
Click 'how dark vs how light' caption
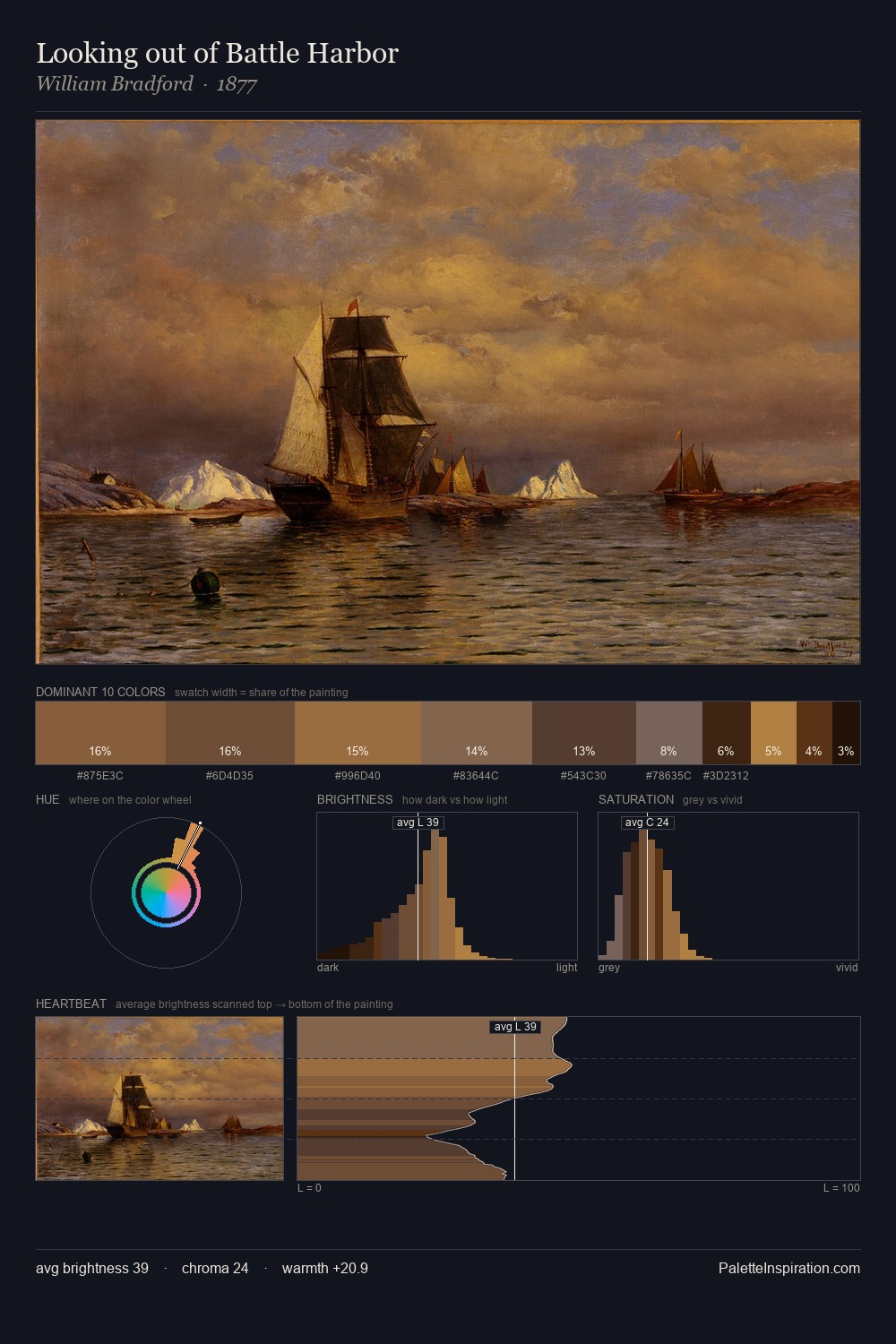point(454,800)
